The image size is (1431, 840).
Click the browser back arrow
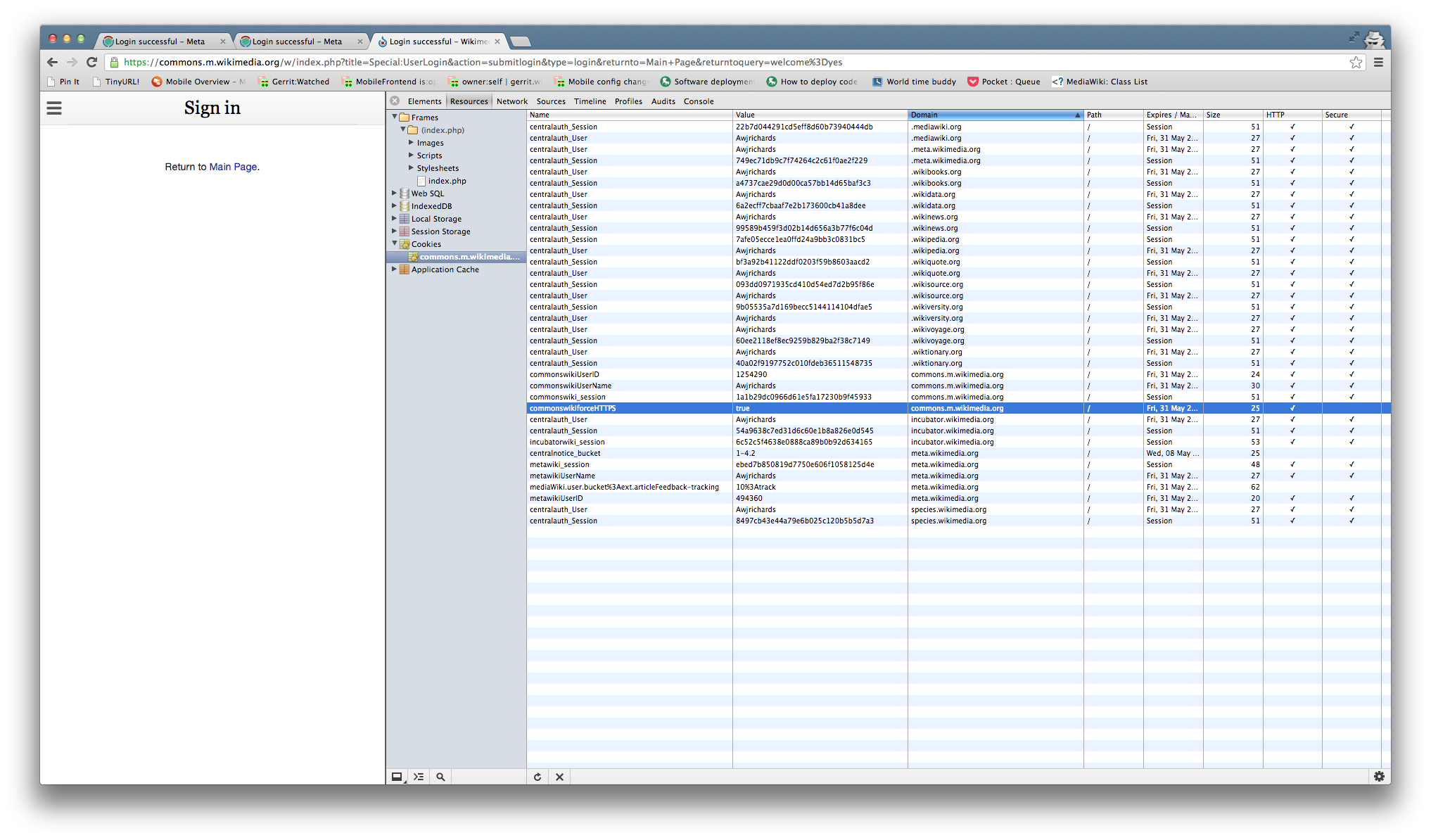(53, 62)
